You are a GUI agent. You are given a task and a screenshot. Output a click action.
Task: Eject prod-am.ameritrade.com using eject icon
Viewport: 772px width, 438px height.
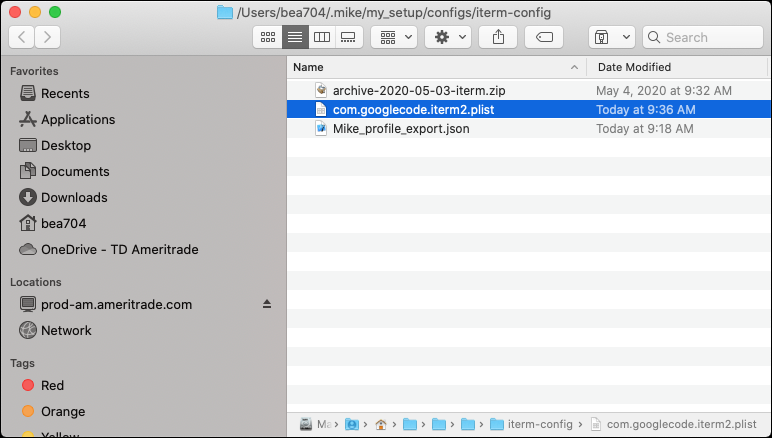[267, 304]
